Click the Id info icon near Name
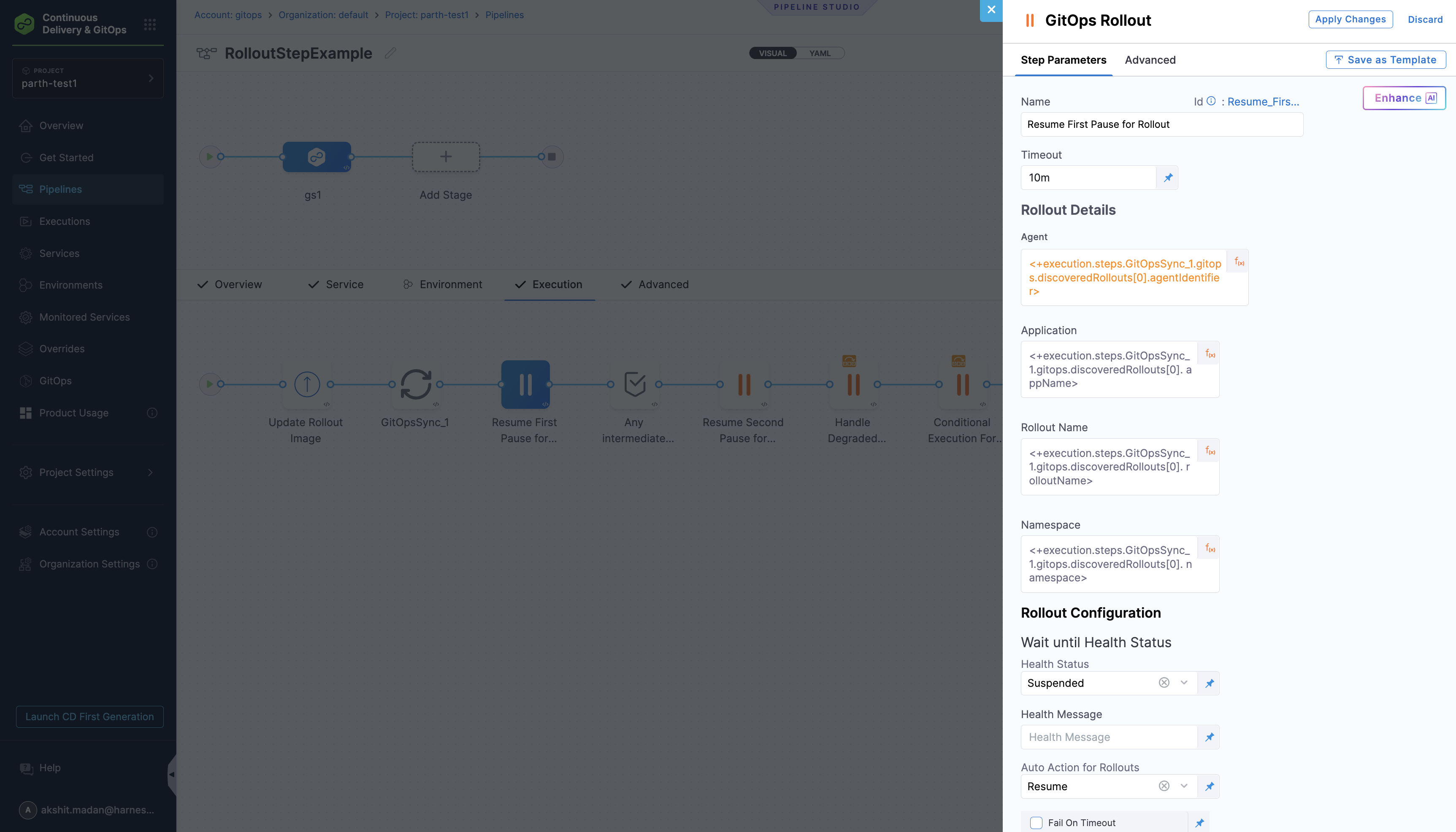 tap(1211, 101)
